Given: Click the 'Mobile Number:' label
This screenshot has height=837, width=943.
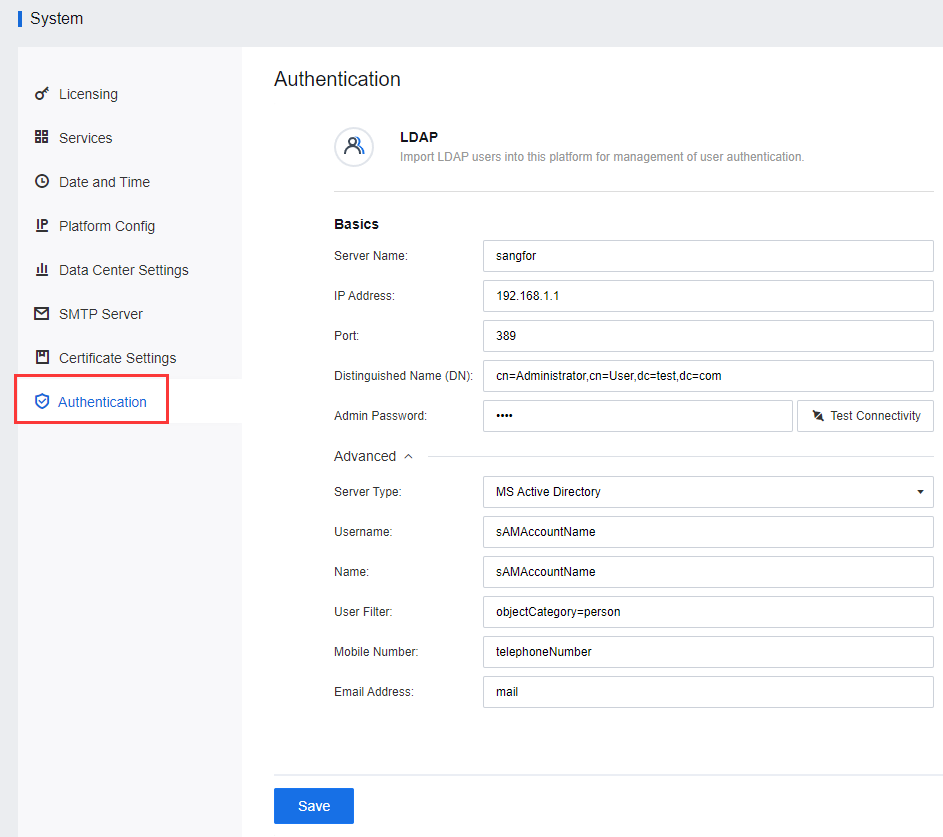Looking at the screenshot, I should click(376, 652).
